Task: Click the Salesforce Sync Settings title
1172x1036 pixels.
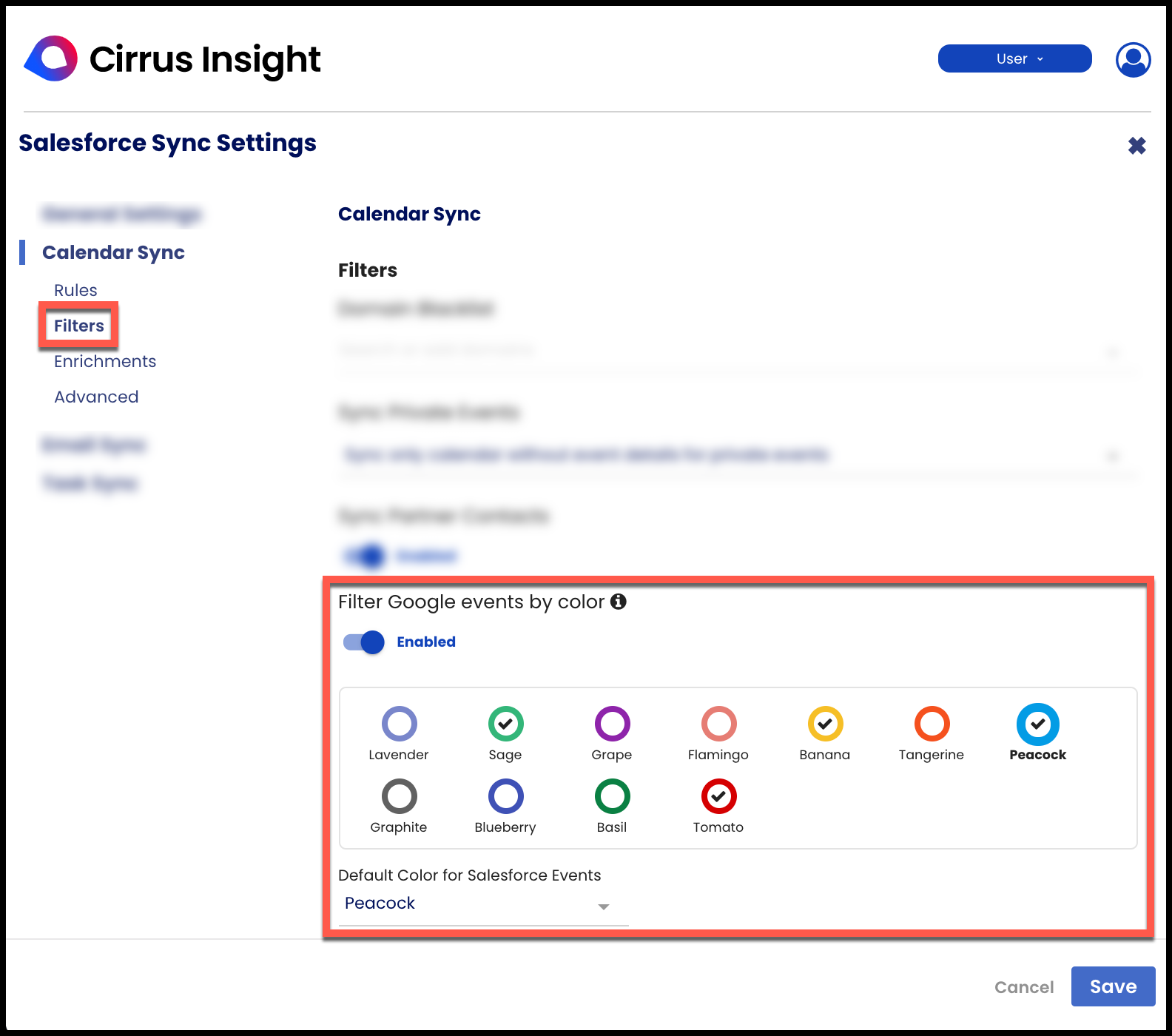Action: click(167, 143)
